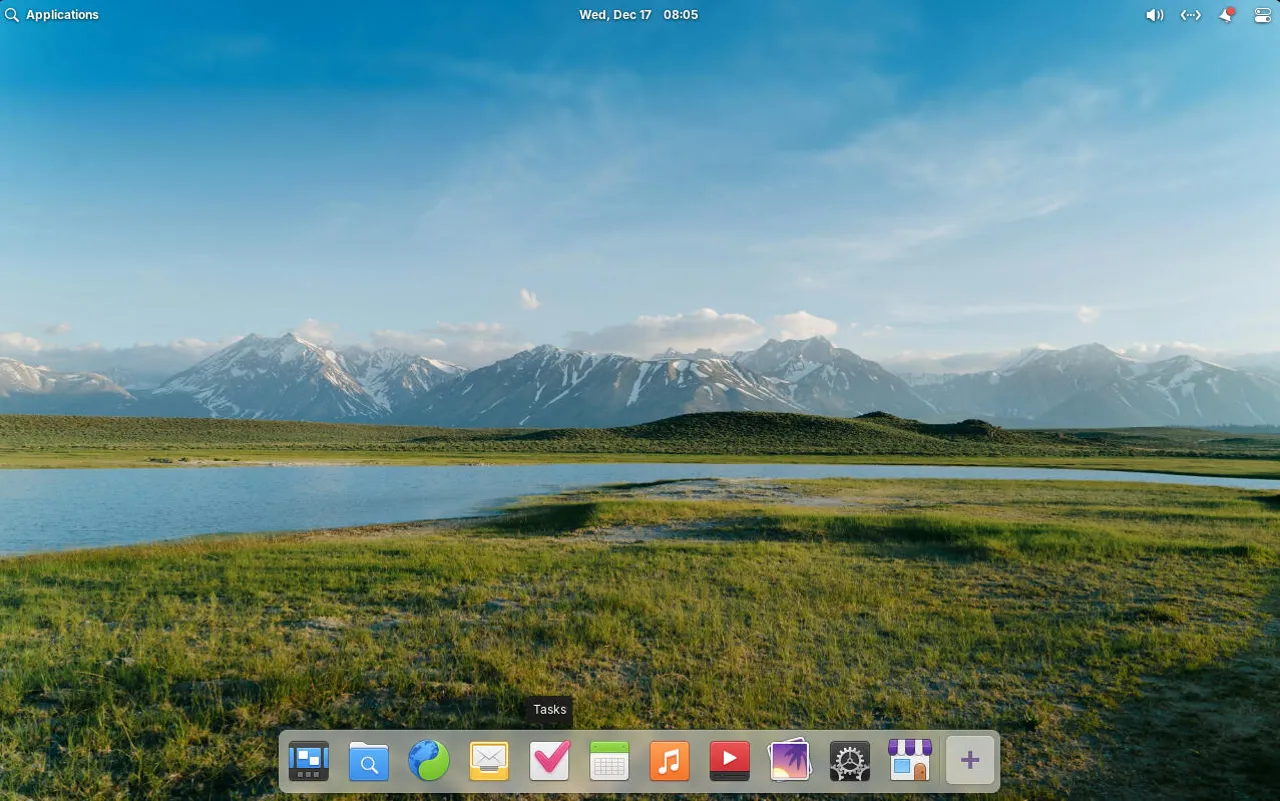This screenshot has width=1280, height=801.
Task: Click the search magnifier beside Applications
Action: (11, 14)
